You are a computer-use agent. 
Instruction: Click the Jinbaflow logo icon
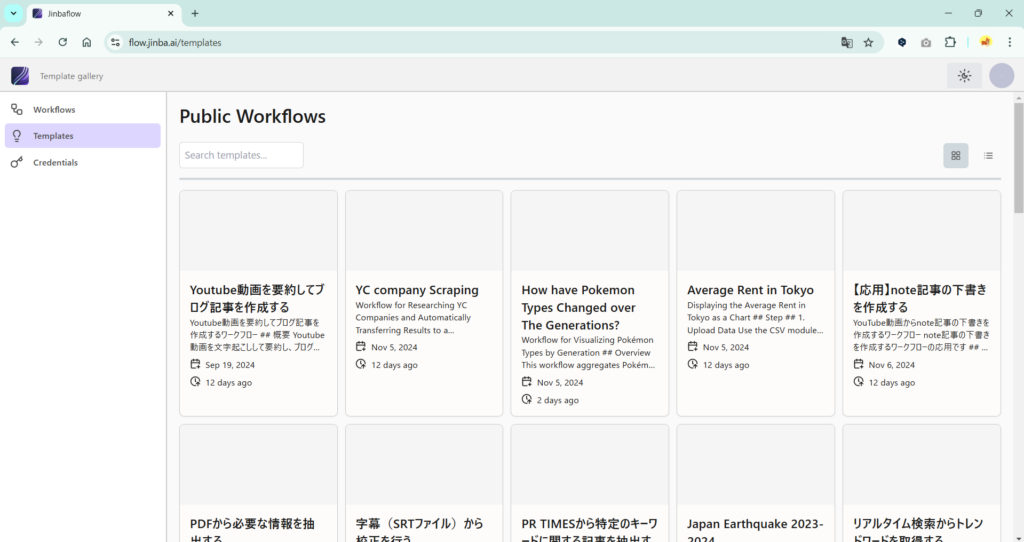(x=20, y=76)
